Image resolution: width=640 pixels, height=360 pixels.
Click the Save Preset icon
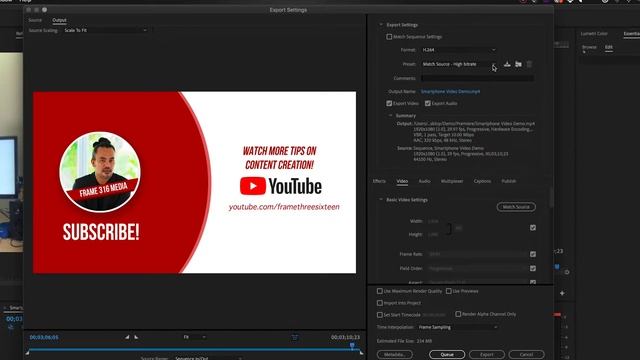tap(507, 64)
